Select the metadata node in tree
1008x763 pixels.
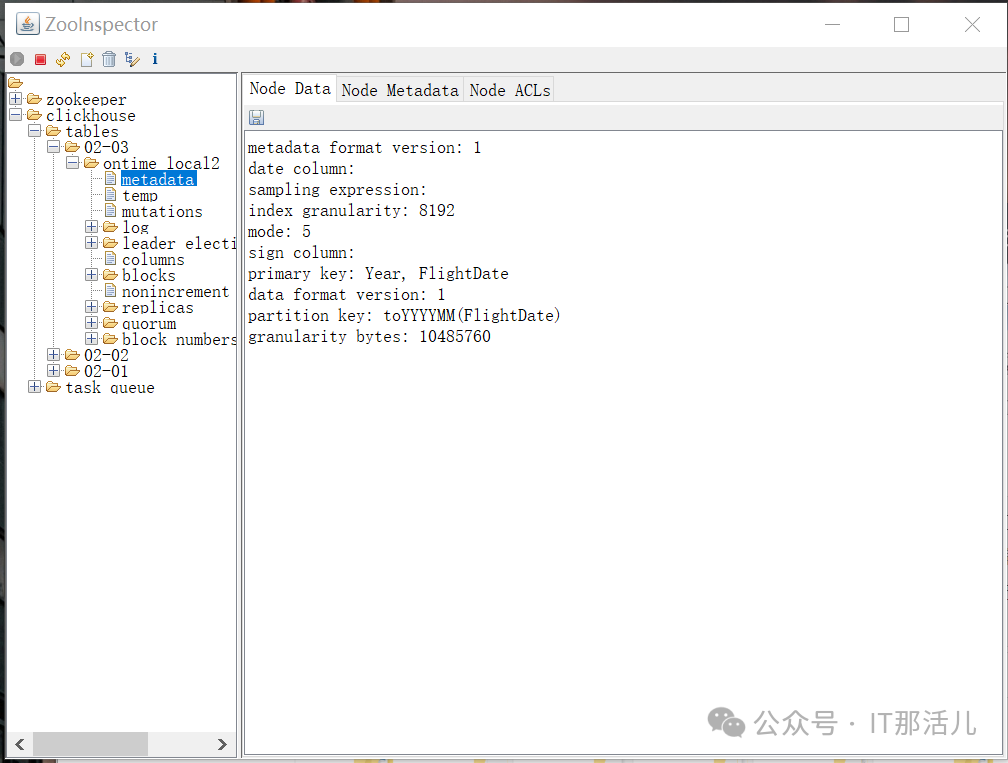[x=158, y=179]
